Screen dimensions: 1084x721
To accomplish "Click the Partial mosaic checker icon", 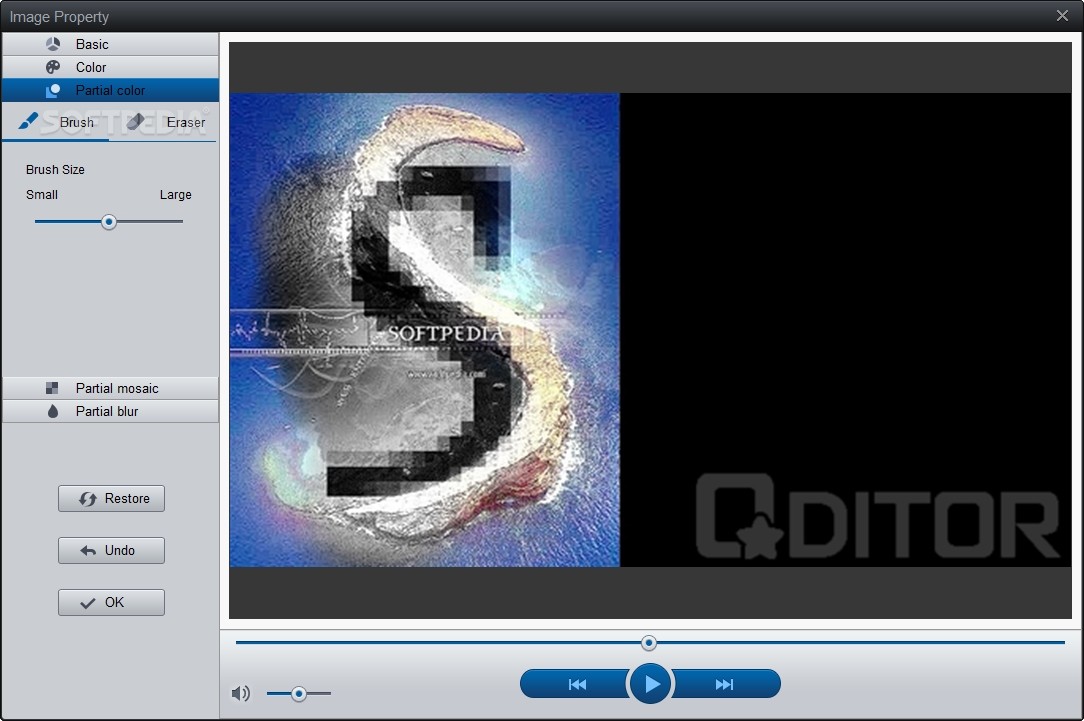I will point(52,388).
